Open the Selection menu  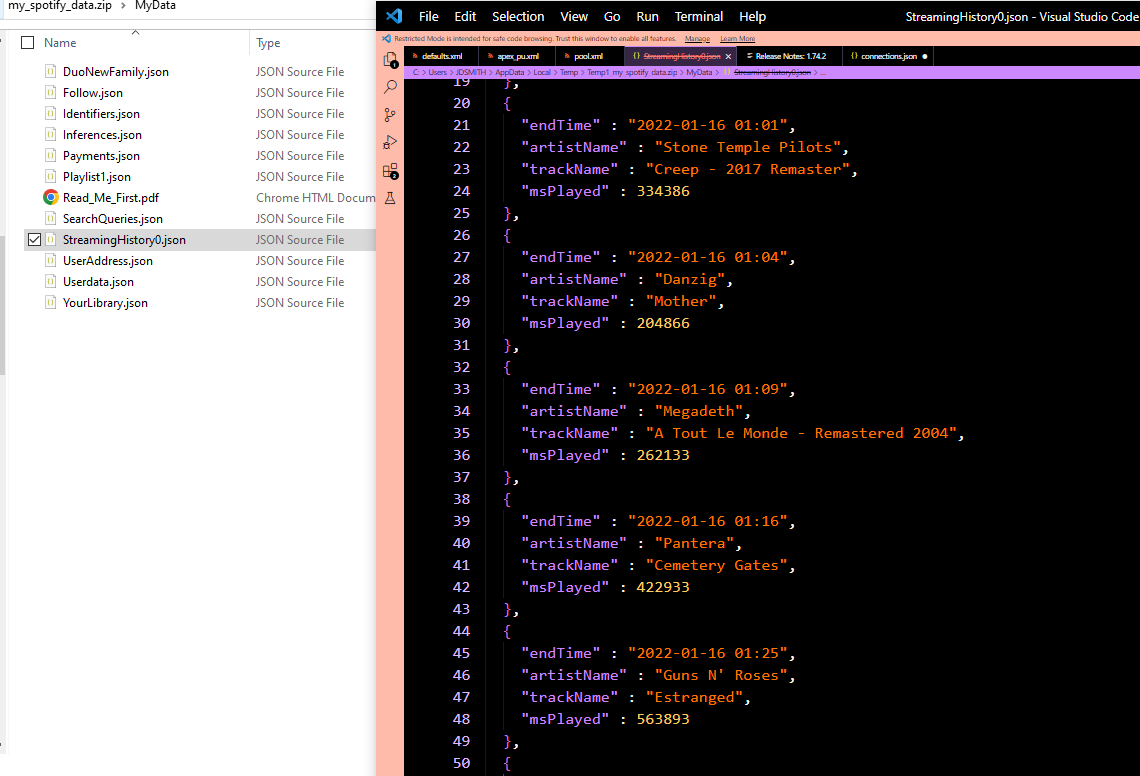coord(518,16)
